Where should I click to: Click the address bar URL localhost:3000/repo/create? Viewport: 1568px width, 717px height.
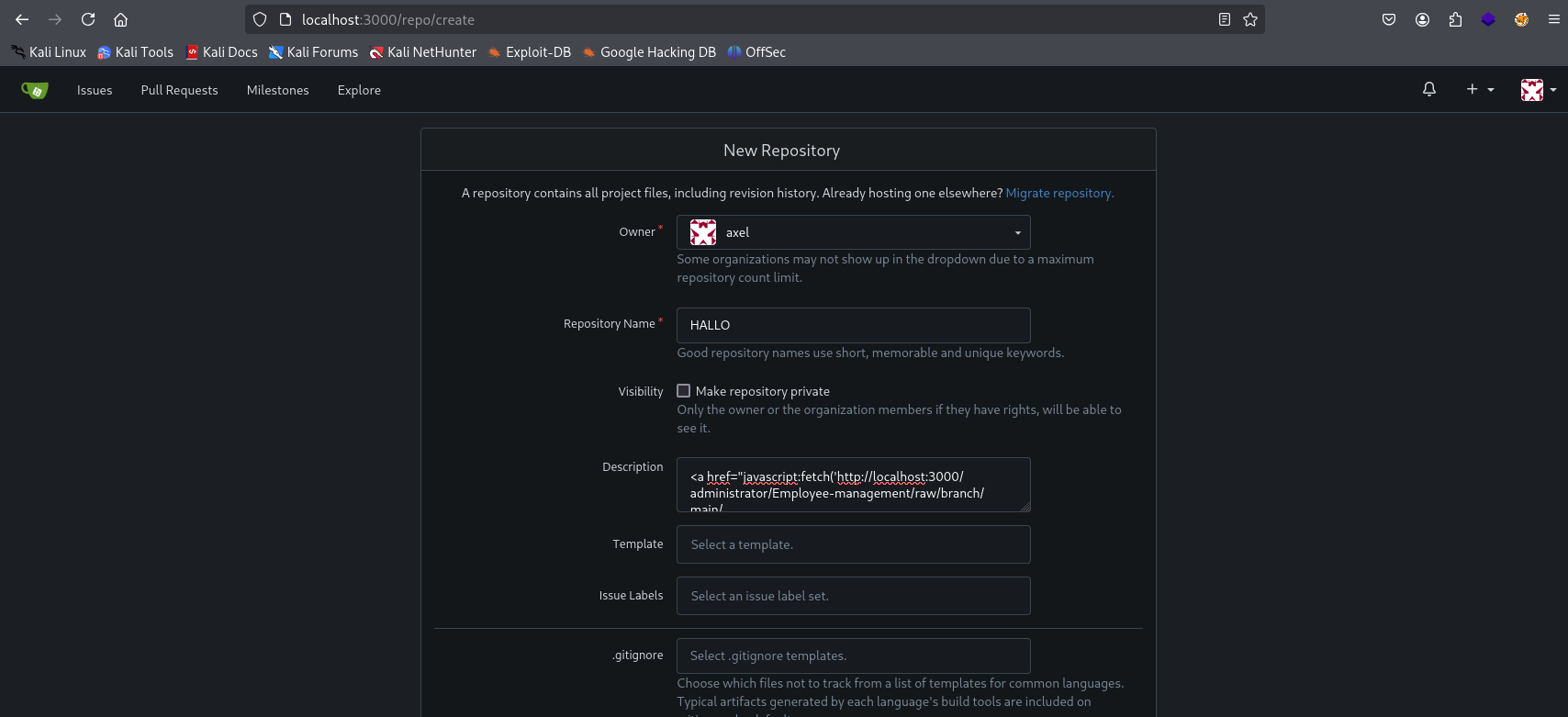(x=388, y=19)
